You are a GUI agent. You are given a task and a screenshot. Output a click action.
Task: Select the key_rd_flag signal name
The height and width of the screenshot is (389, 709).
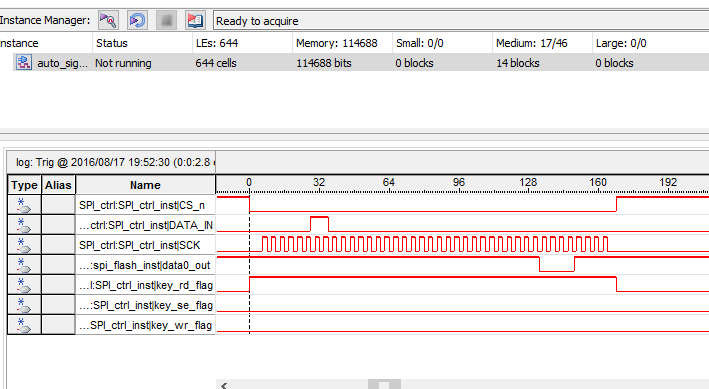click(145, 285)
